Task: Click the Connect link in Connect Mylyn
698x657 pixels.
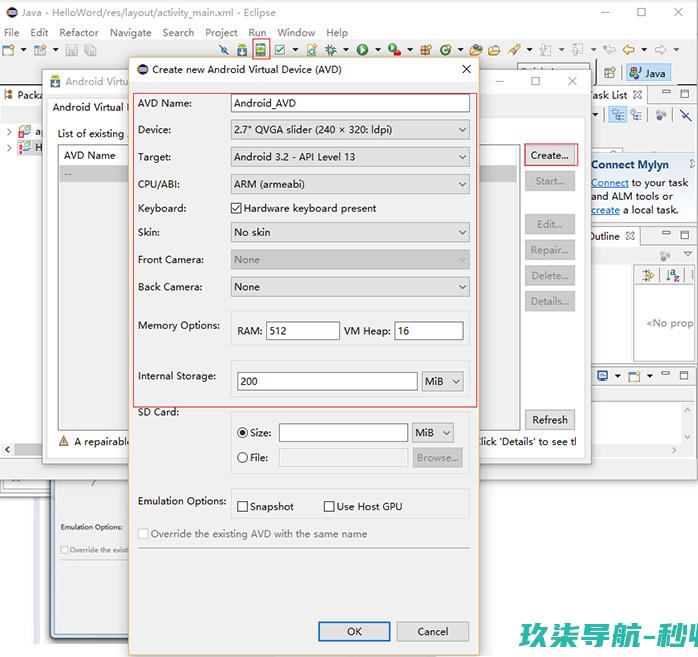Action: point(609,183)
